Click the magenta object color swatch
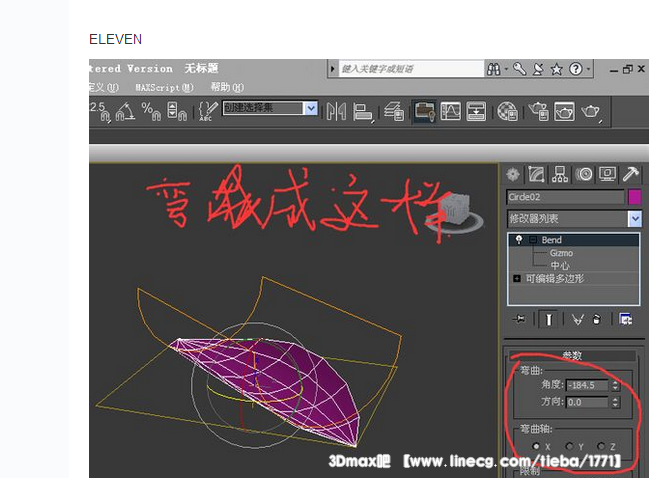Image resolution: width=650 pixels, height=478 pixels. (635, 197)
